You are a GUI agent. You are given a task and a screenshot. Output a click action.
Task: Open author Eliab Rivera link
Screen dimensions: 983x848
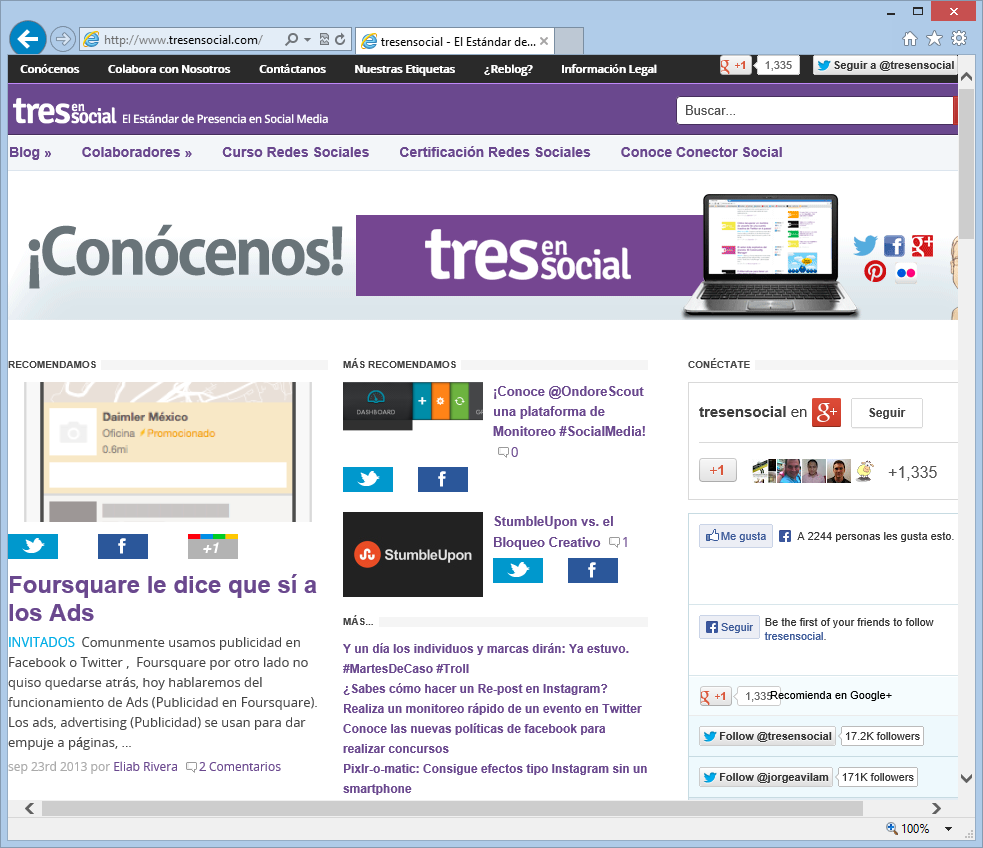145,767
